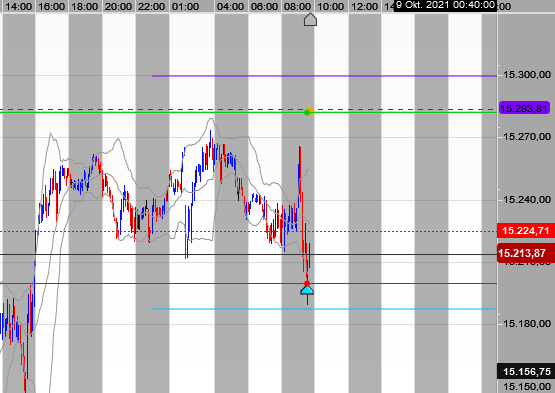
Task: Click the 15.150,00 price axis label
Action: tap(527, 386)
